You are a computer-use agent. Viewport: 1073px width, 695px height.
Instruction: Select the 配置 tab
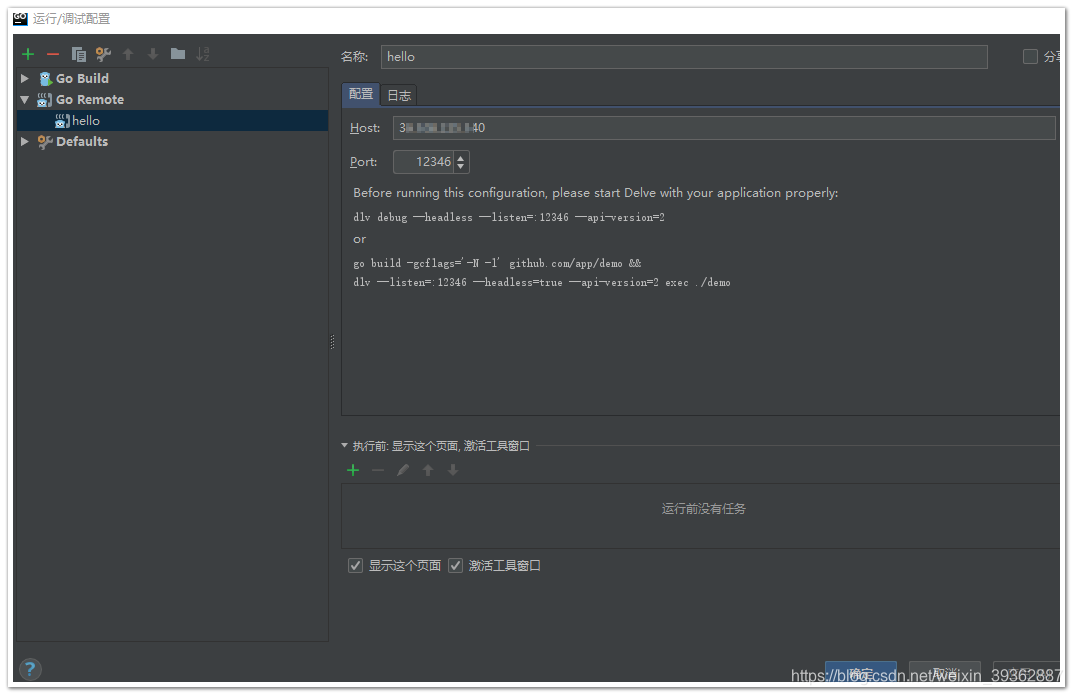coord(360,93)
